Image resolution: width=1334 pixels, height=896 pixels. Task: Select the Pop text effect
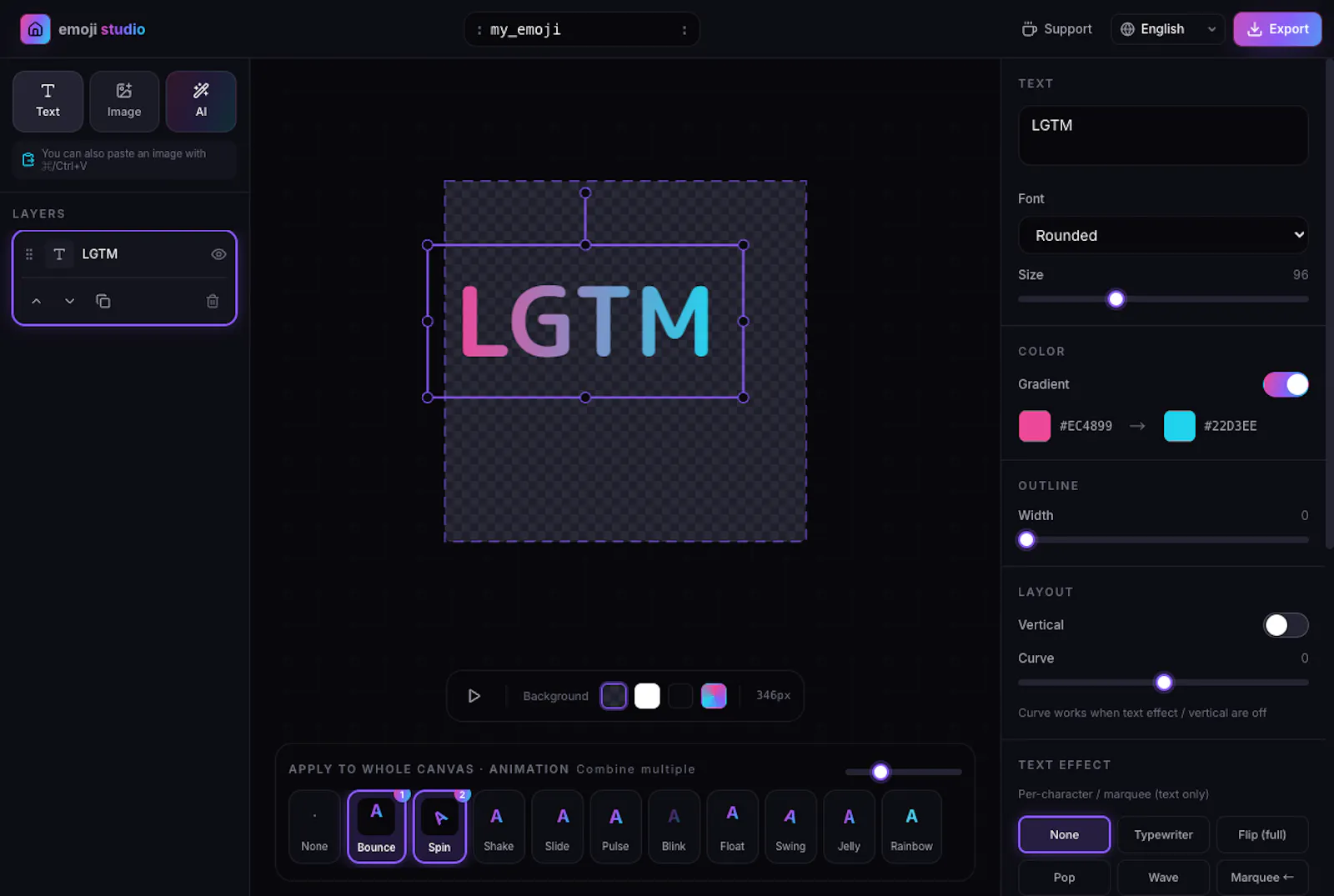(1064, 878)
